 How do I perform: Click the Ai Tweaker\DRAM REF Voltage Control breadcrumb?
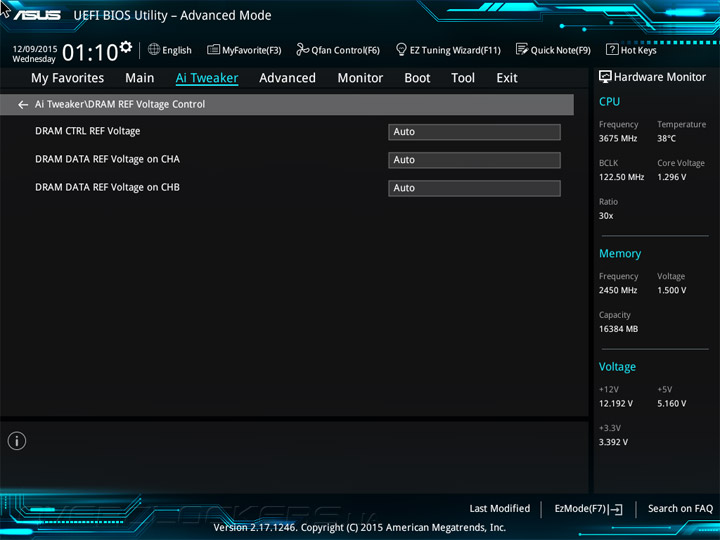coord(120,105)
